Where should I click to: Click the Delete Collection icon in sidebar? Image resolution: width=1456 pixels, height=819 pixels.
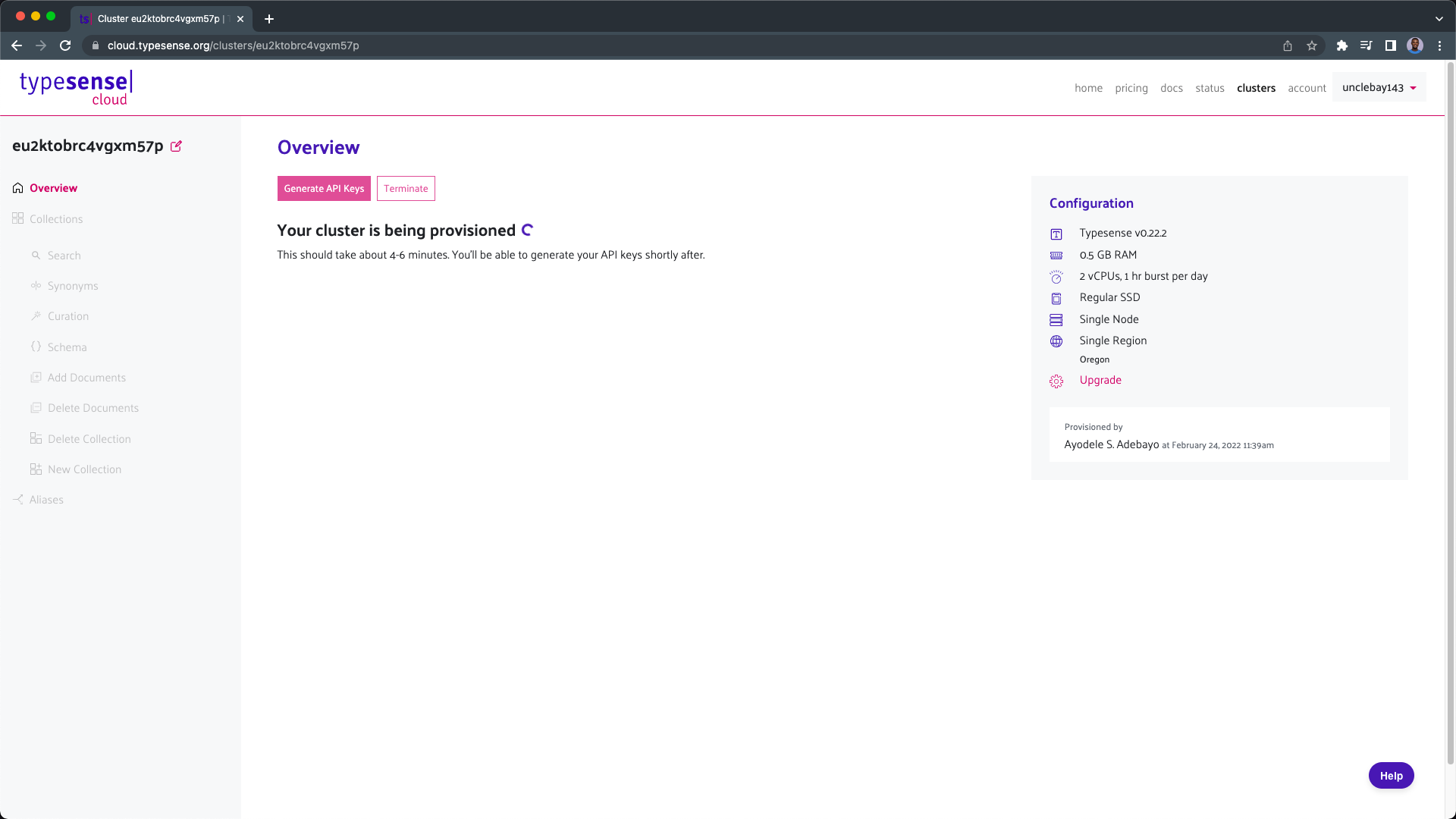pos(36,438)
